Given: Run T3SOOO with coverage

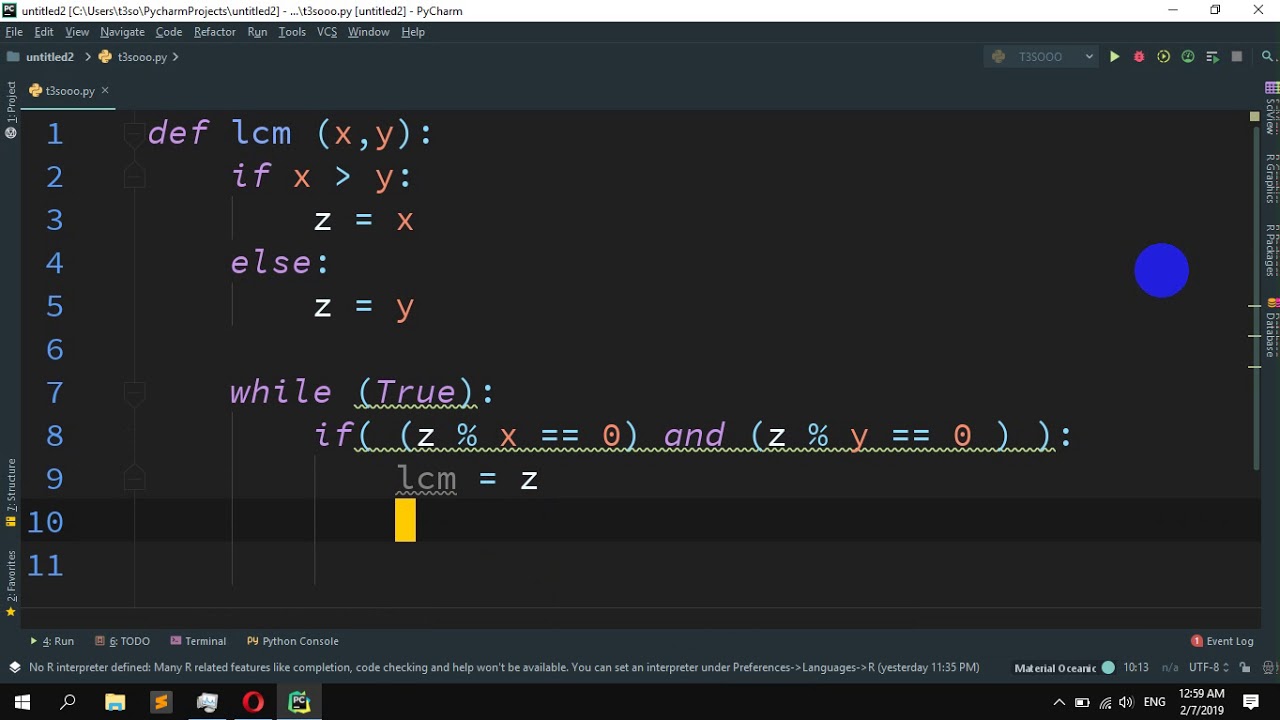Looking at the screenshot, I should tap(1163, 57).
